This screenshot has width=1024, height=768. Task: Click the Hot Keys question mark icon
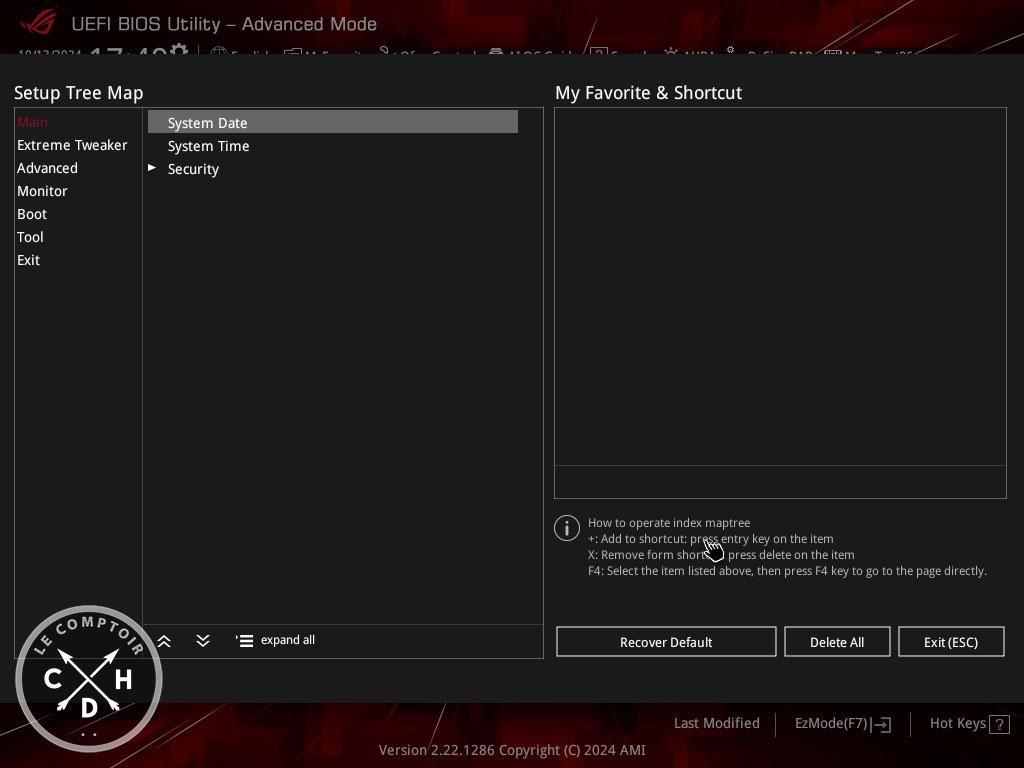click(x=999, y=724)
